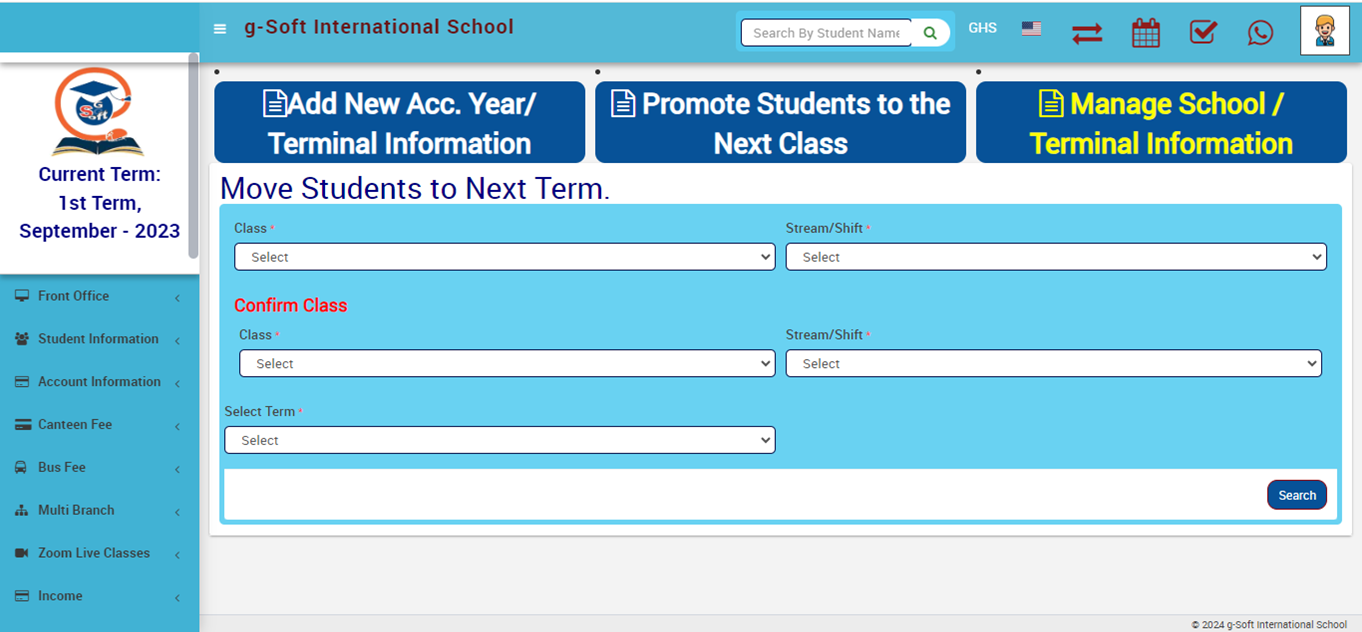Image resolution: width=1362 pixels, height=632 pixels.
Task: Click the Search By Student Name field
Action: click(x=826, y=33)
